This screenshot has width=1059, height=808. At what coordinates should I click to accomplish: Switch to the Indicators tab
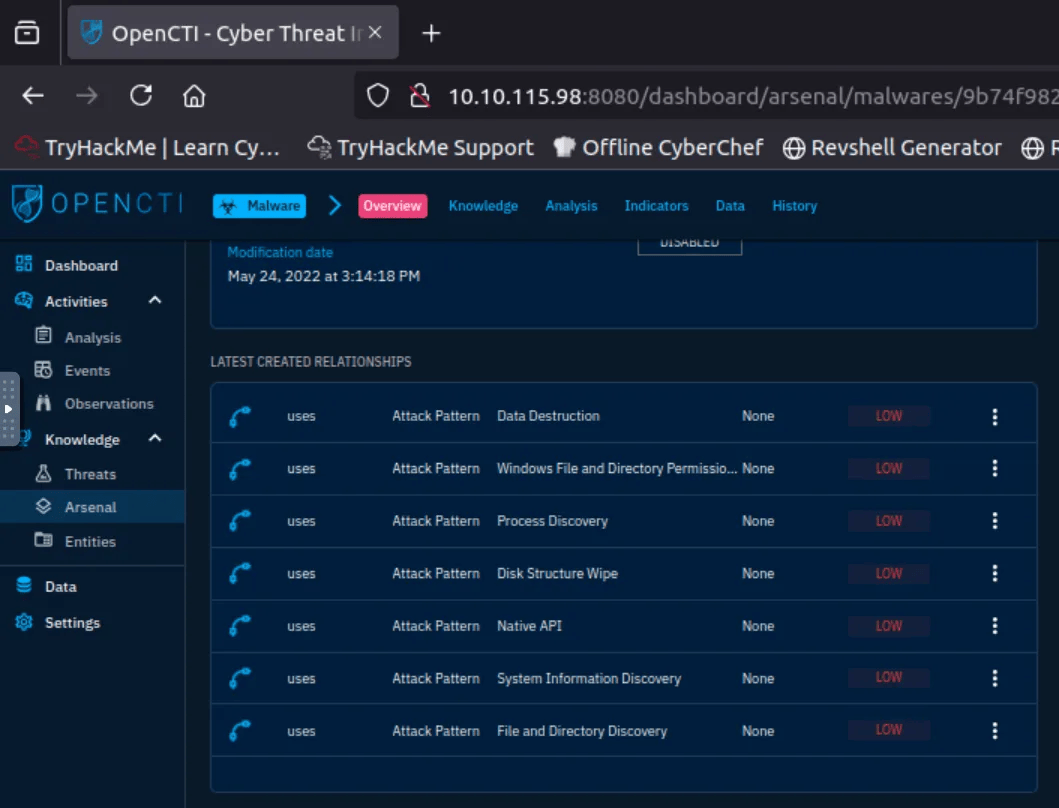coord(656,206)
